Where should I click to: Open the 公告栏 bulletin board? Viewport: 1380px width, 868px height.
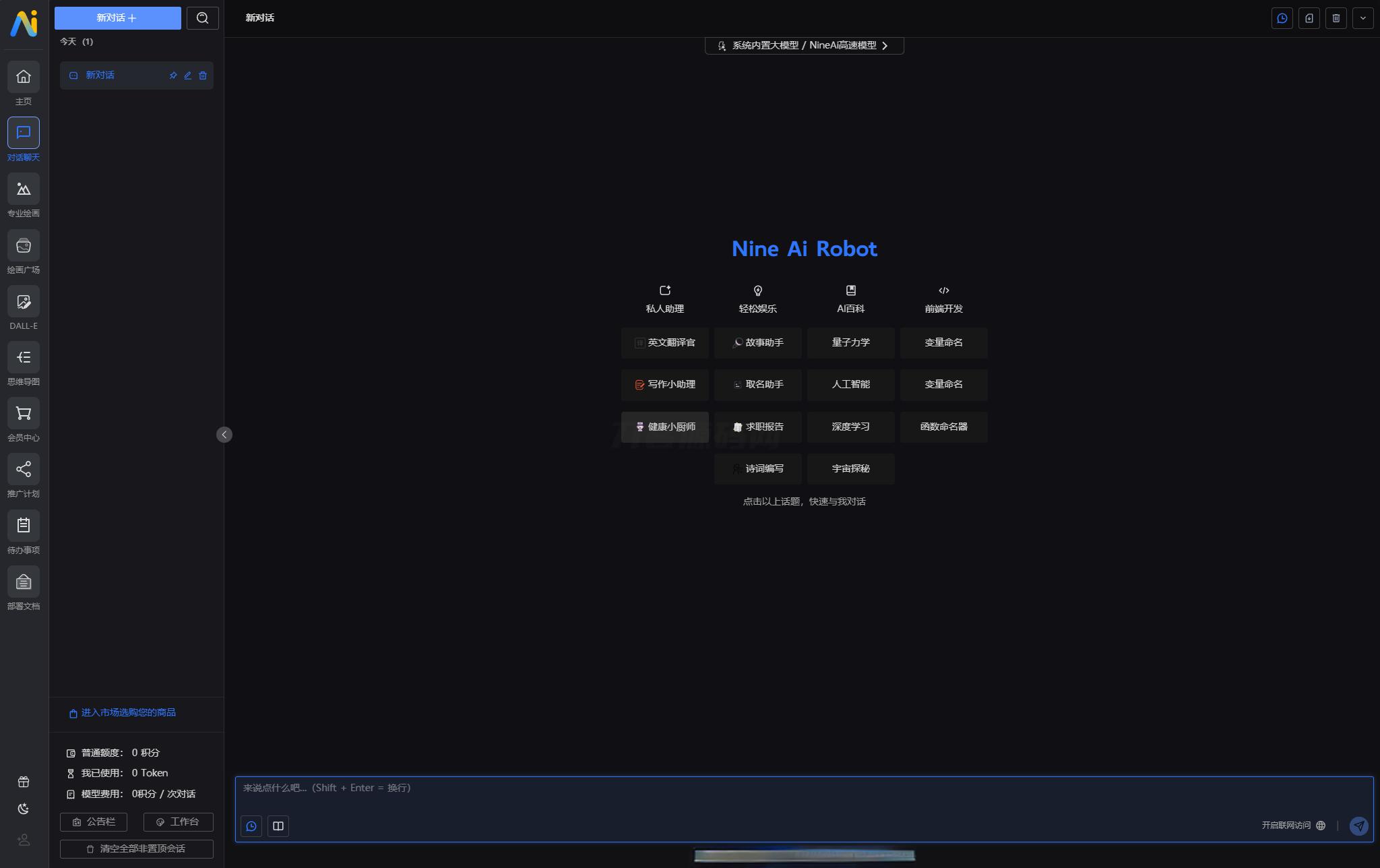94,822
